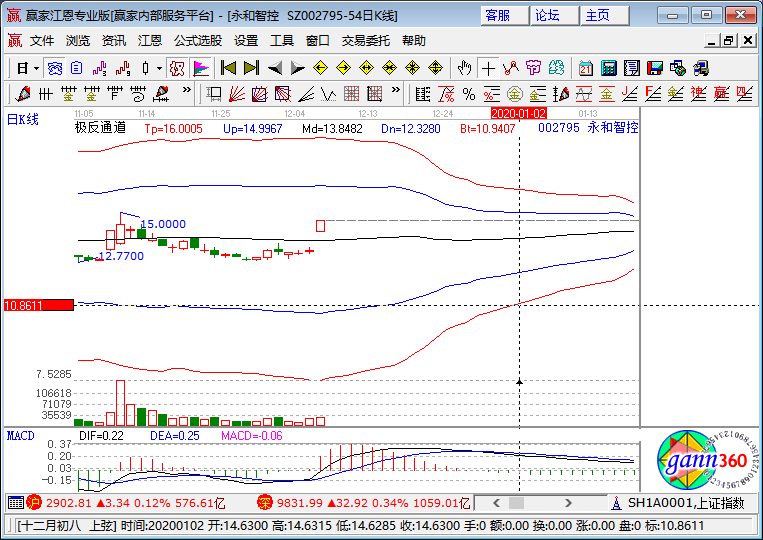Select the plain percent sign tool
The image size is (763, 540).
[469, 93]
